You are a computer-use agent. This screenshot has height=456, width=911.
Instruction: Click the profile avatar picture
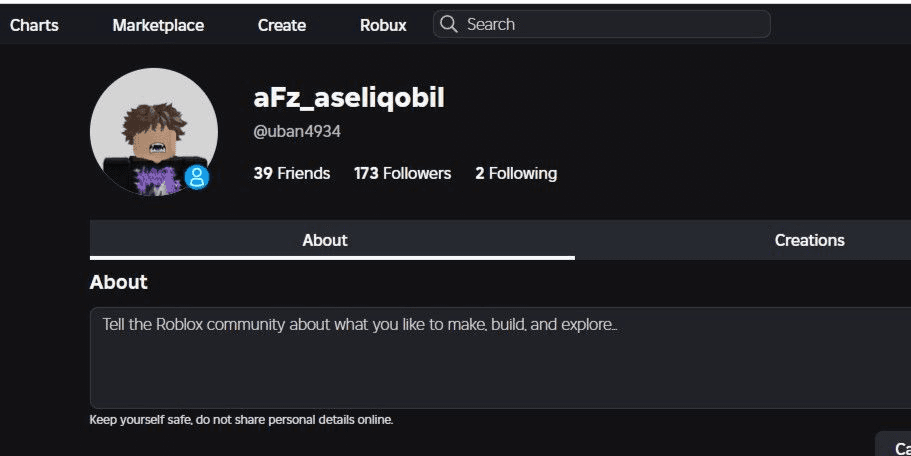coord(154,132)
